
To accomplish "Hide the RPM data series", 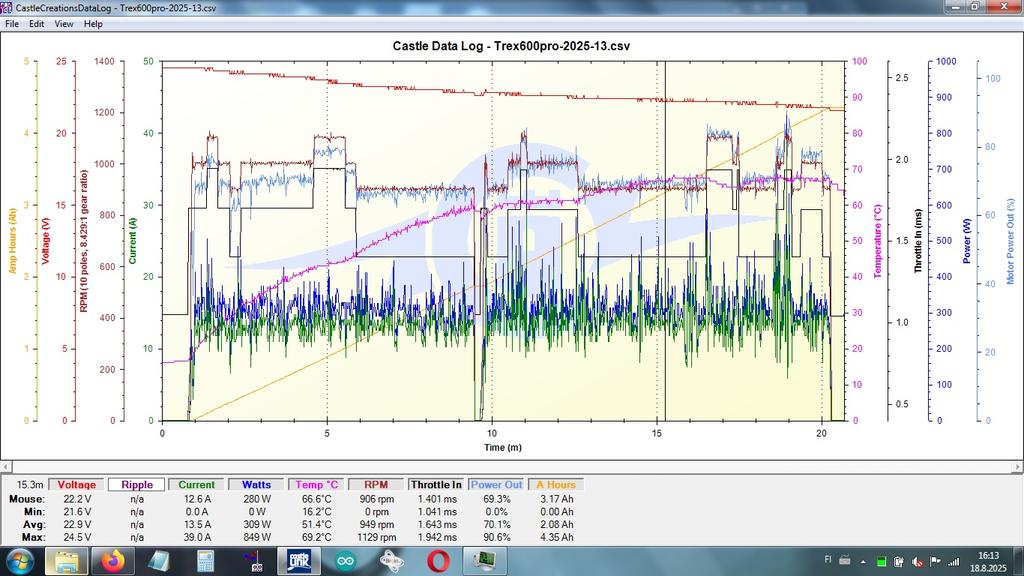I will [x=376, y=485].
